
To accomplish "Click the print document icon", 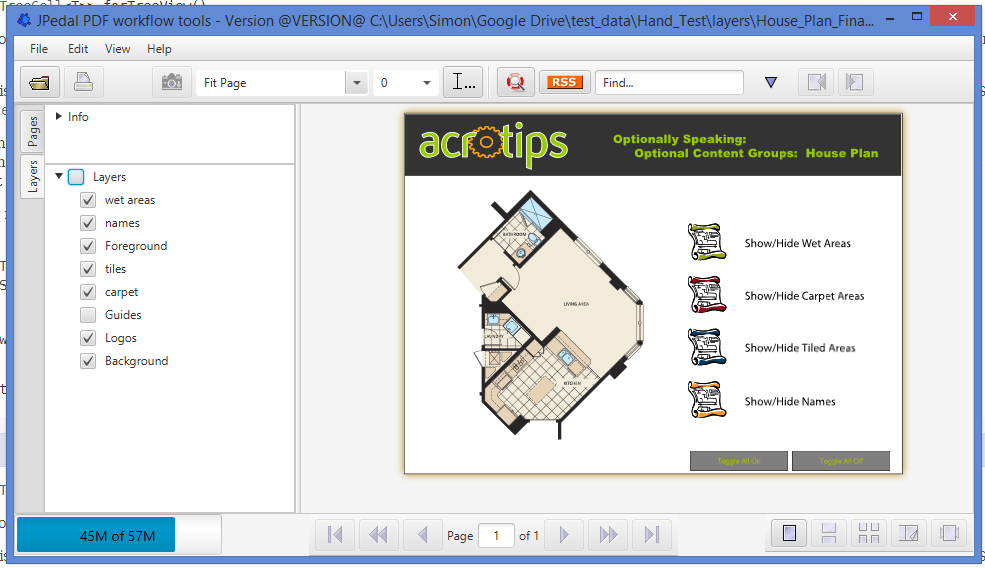I will (x=84, y=82).
